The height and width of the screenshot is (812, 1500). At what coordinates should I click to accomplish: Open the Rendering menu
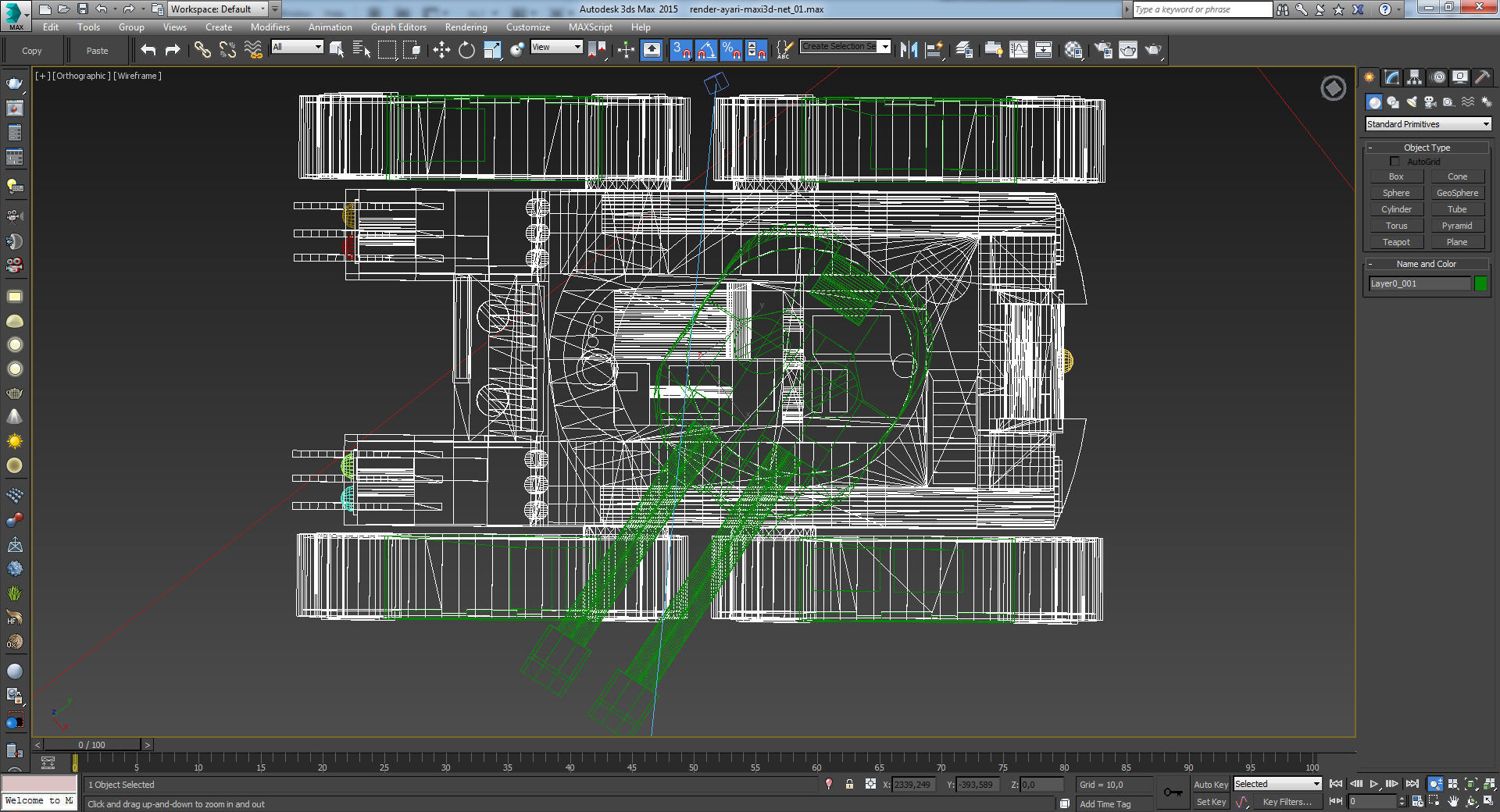466,27
